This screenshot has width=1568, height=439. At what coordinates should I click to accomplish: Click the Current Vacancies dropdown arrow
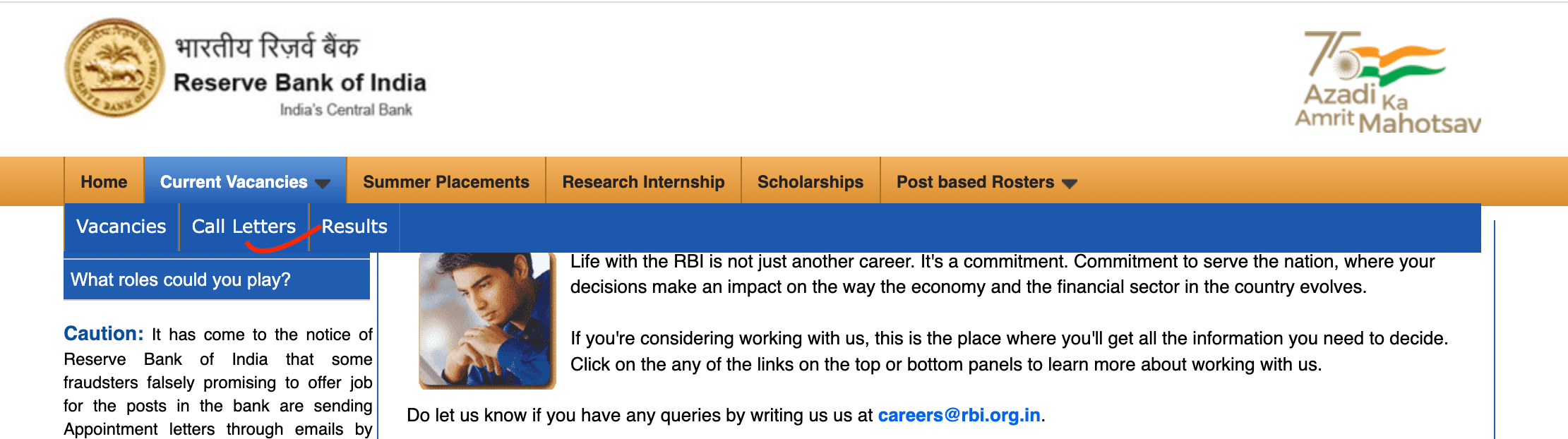click(323, 184)
